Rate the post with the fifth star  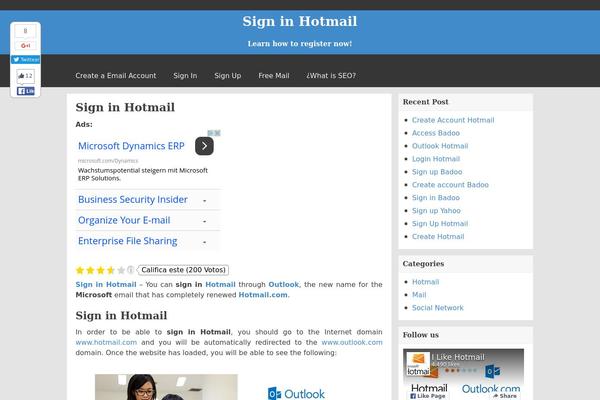point(121,270)
